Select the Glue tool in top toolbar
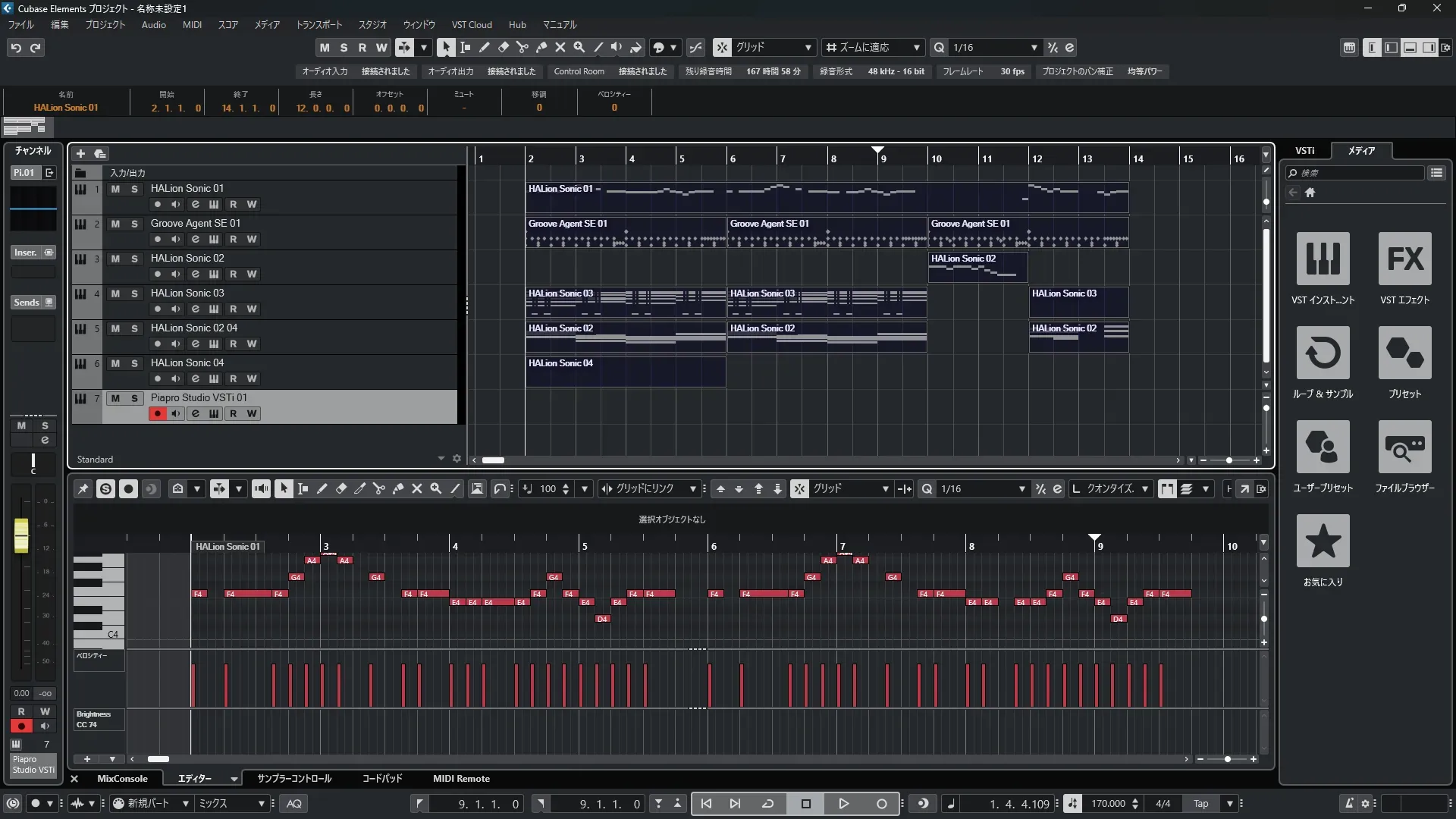 541,47
